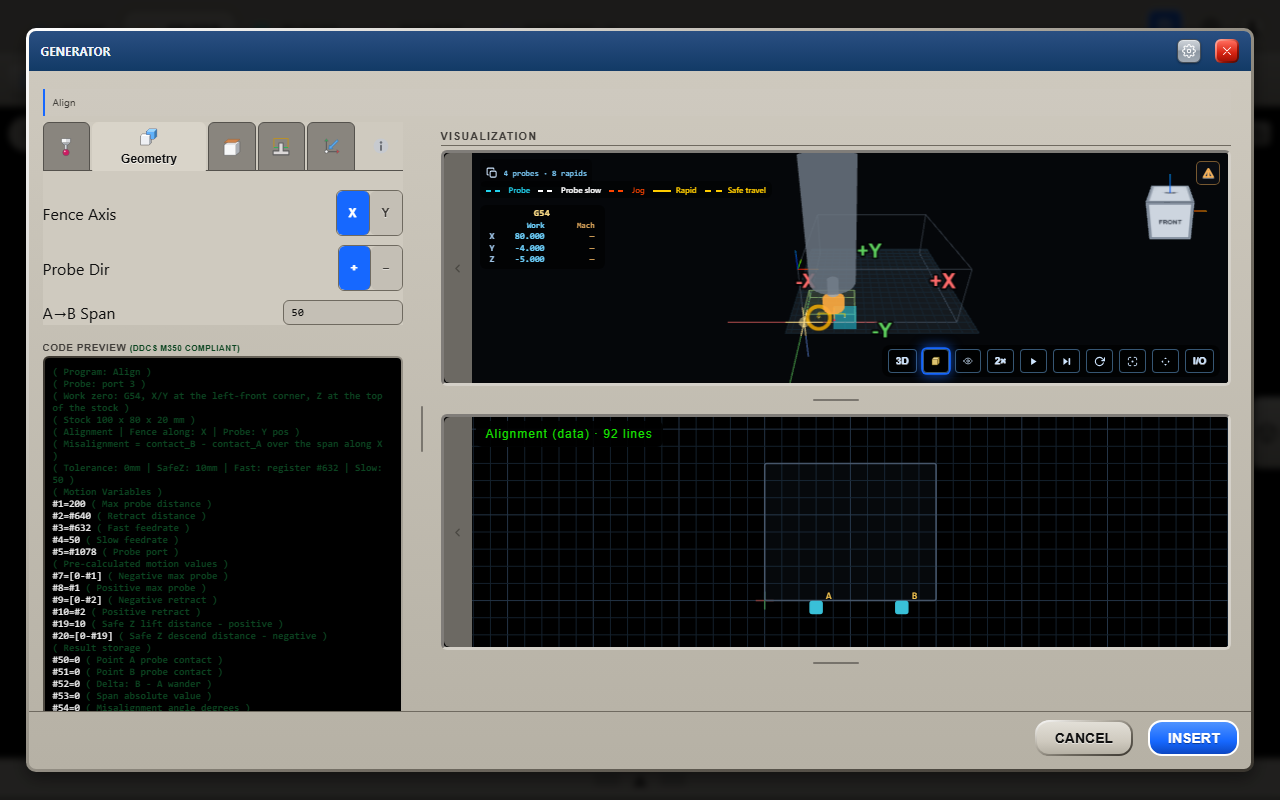1280x800 pixels.
Task: Set Fence Axis to Y
Action: (386, 213)
